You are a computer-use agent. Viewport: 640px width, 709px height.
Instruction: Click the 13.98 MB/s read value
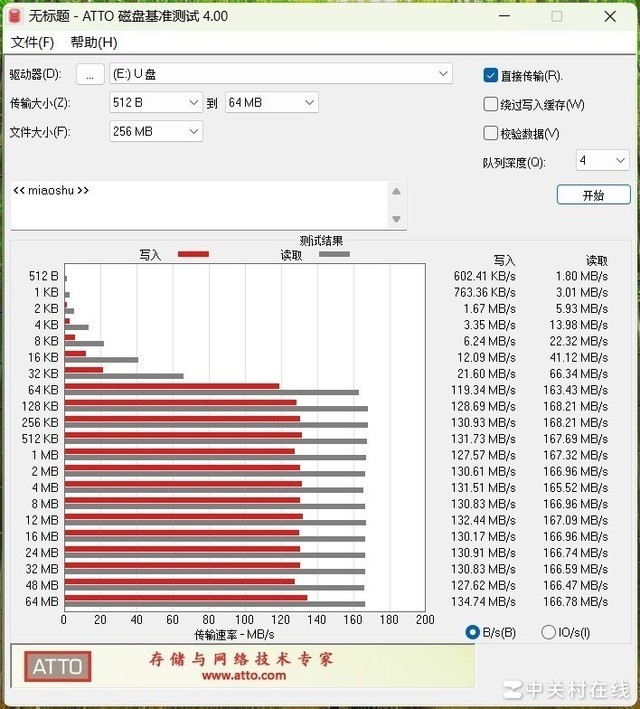(578, 325)
